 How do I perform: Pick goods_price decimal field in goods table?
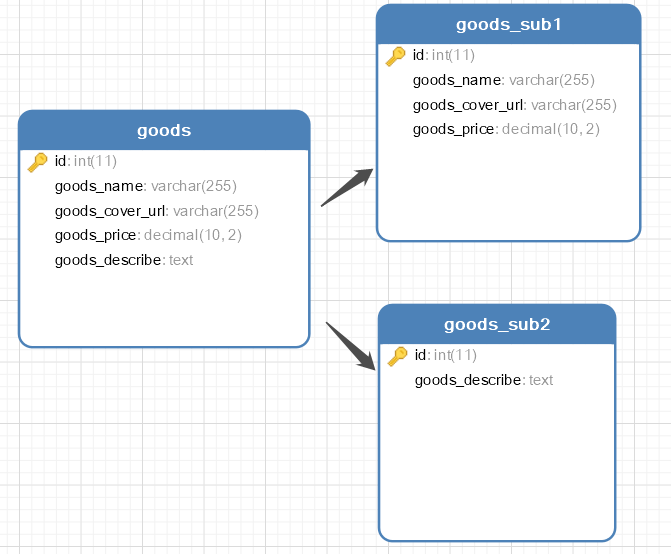pos(148,235)
